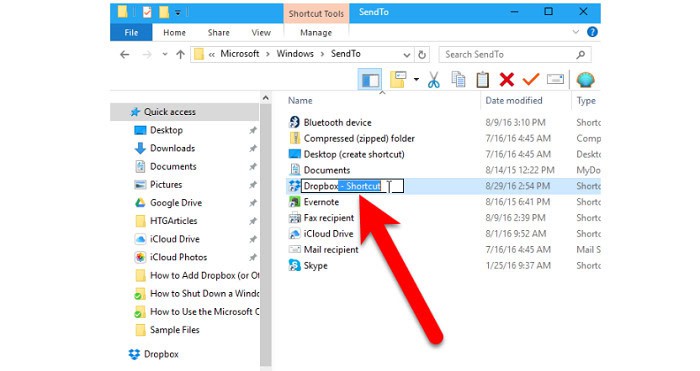Select the Fax recipient item
Viewport: 700px width, 371px height.
click(329, 218)
